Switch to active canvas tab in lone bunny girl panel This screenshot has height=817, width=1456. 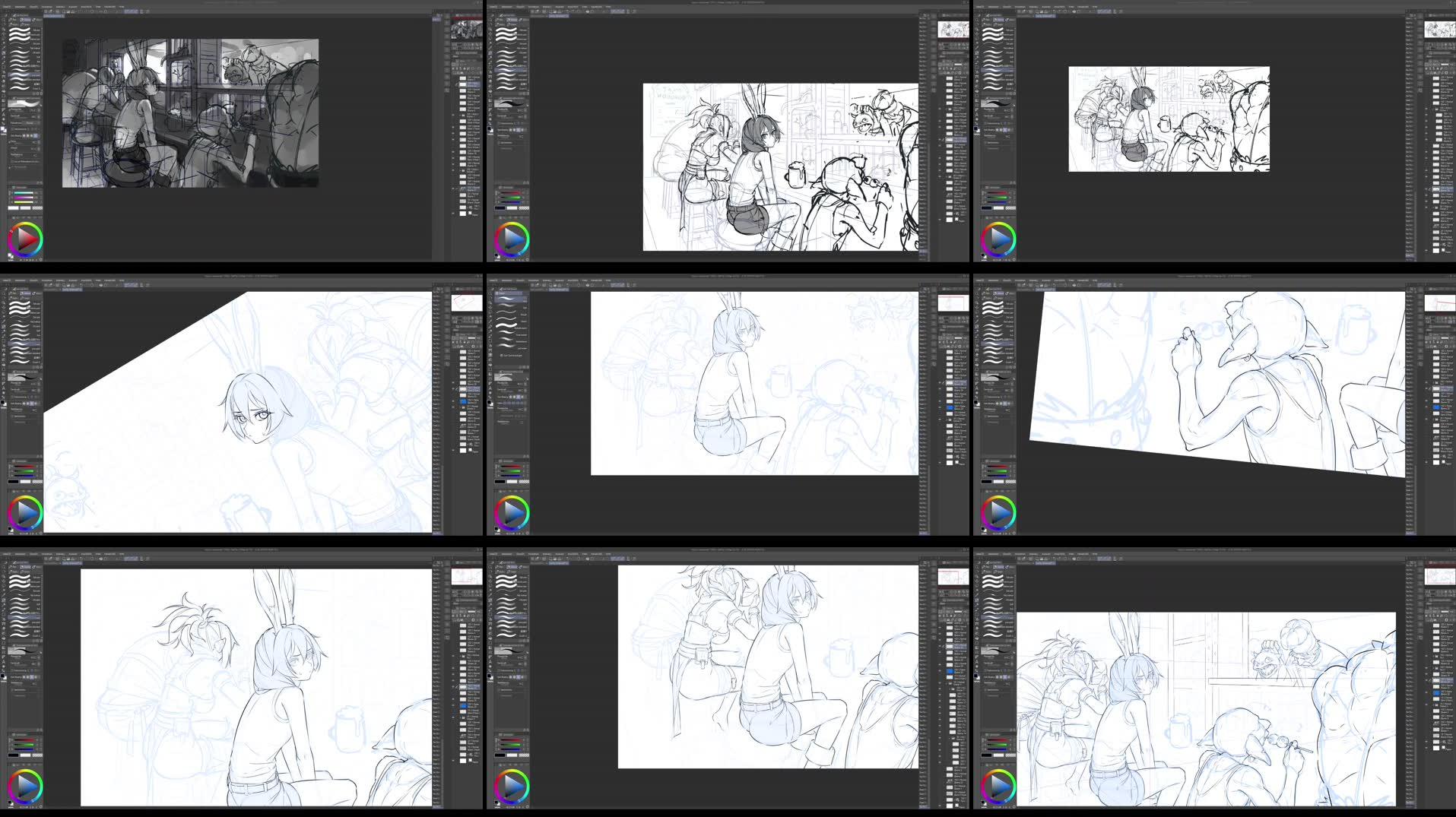tap(559, 290)
